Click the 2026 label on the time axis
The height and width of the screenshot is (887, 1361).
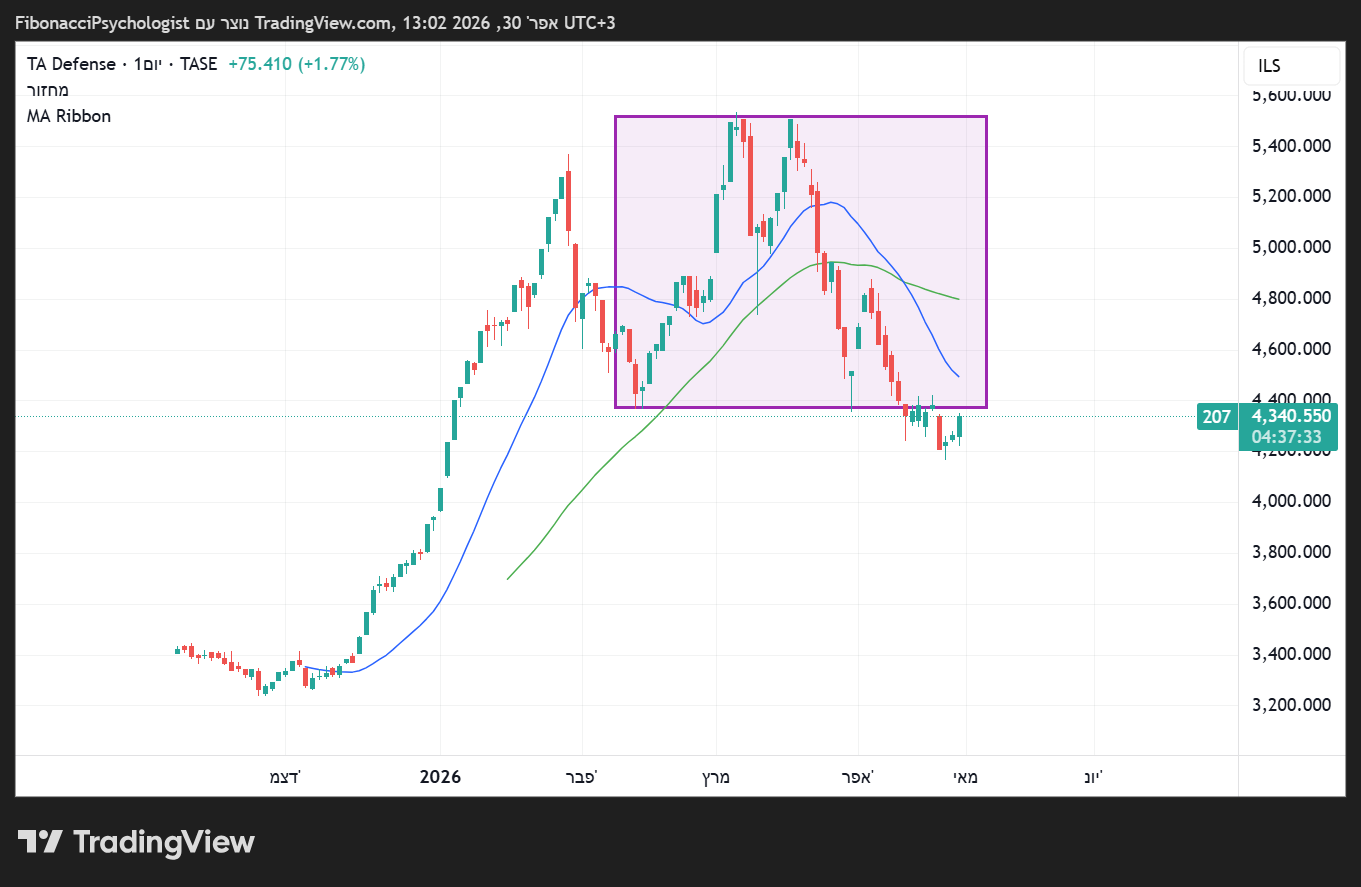tap(440, 777)
